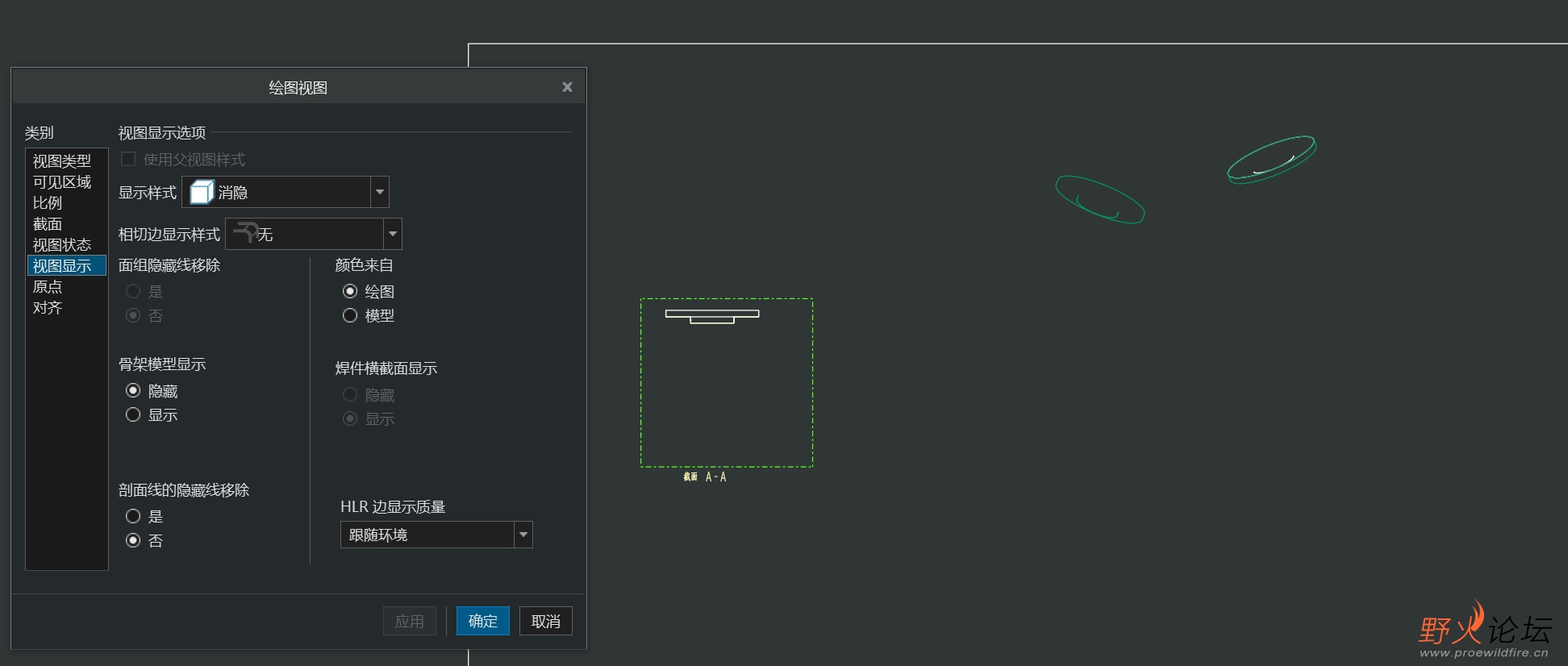
Task: Select 视图类型 category in the list
Action: [62, 161]
